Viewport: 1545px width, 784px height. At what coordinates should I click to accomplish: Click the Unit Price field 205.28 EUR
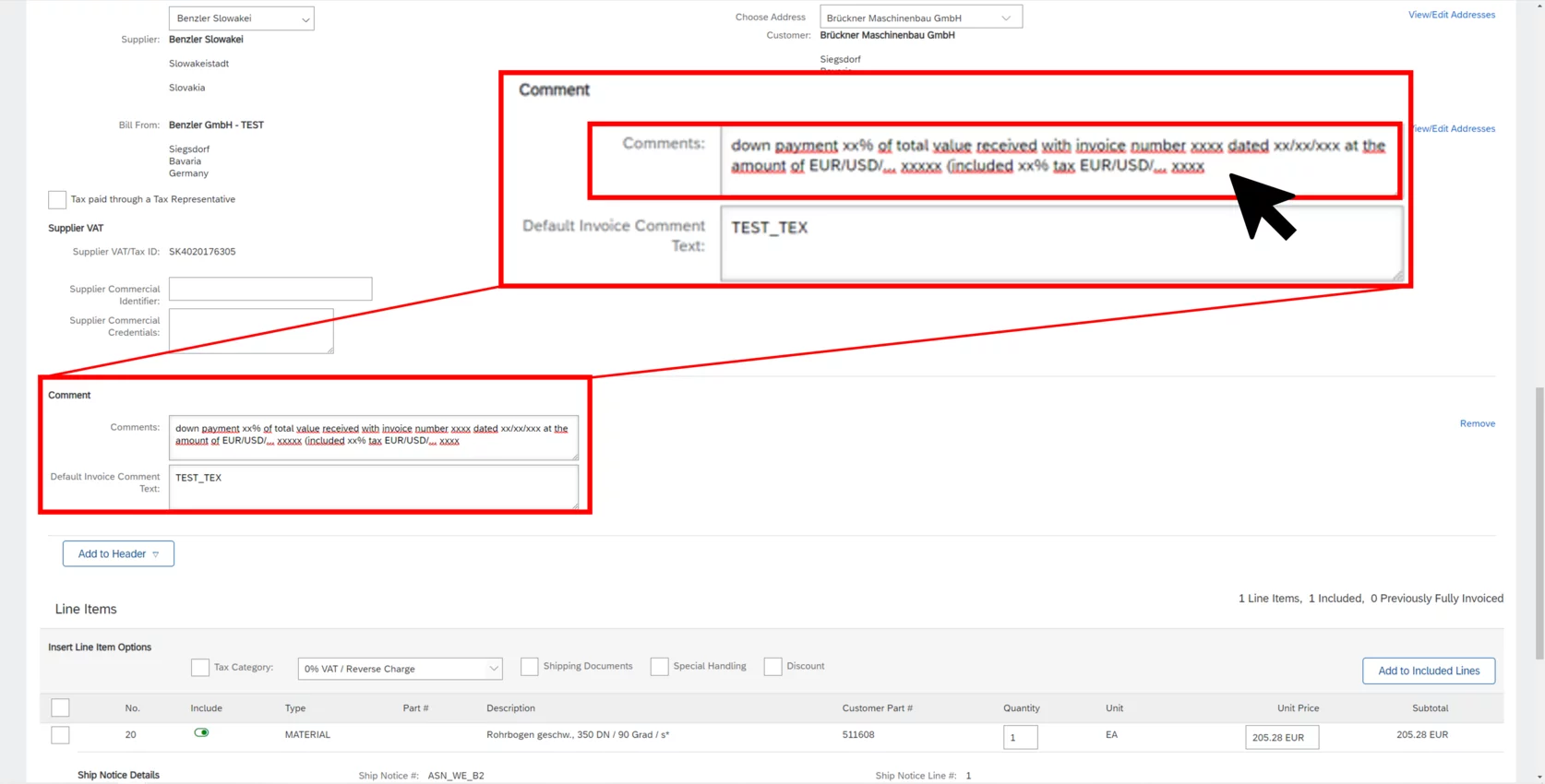pos(1282,737)
